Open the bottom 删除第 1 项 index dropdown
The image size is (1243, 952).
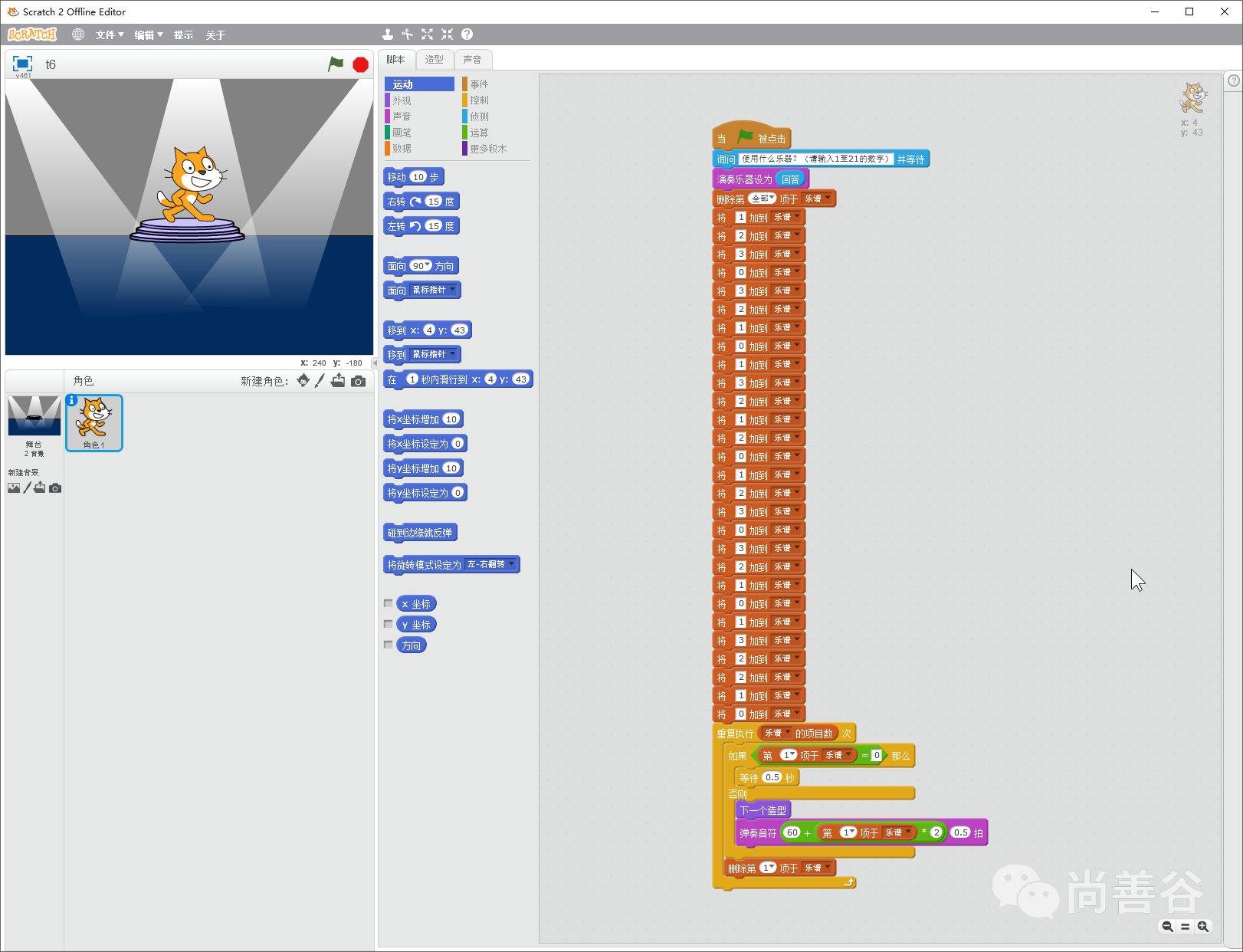tap(768, 868)
